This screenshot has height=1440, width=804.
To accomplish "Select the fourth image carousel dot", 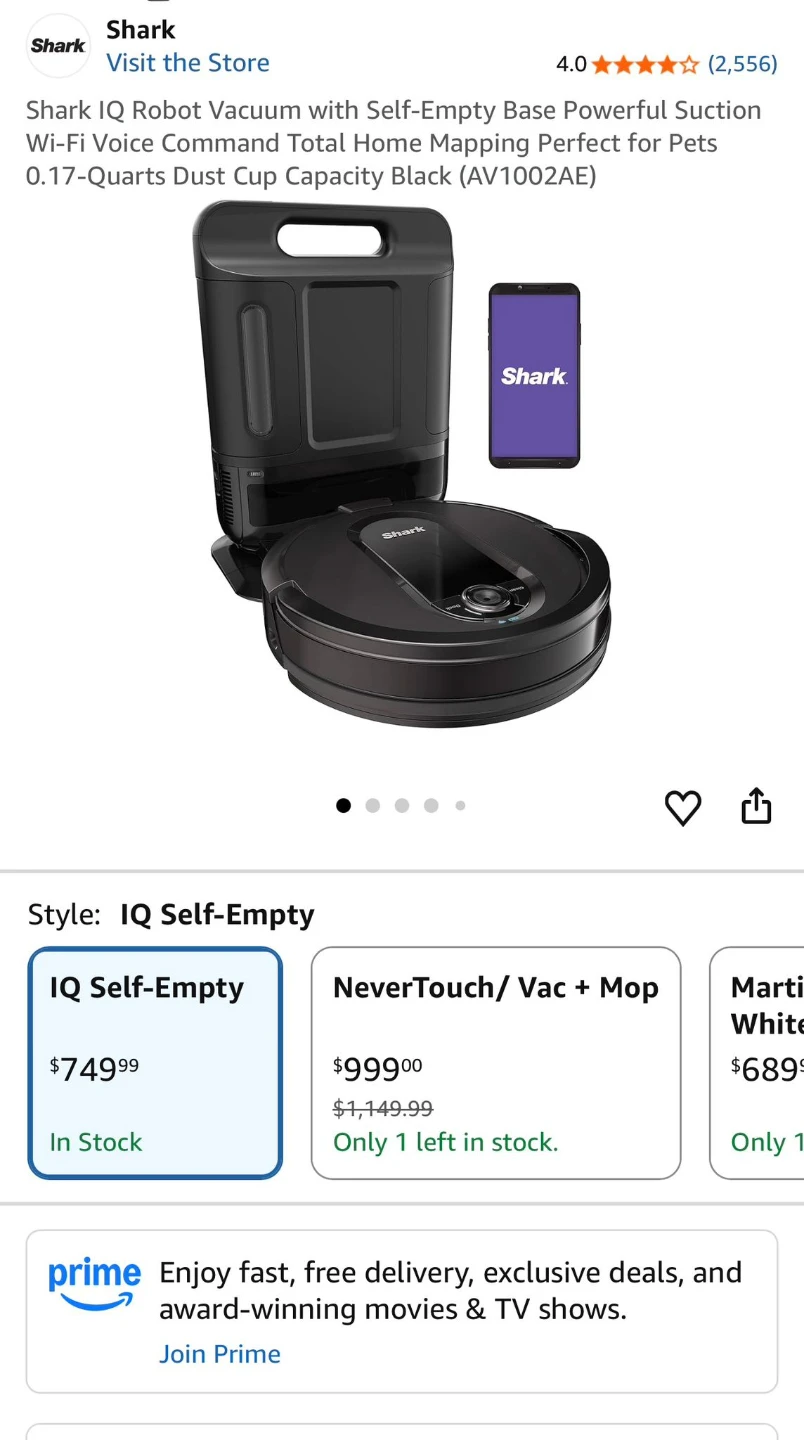I will coord(431,805).
